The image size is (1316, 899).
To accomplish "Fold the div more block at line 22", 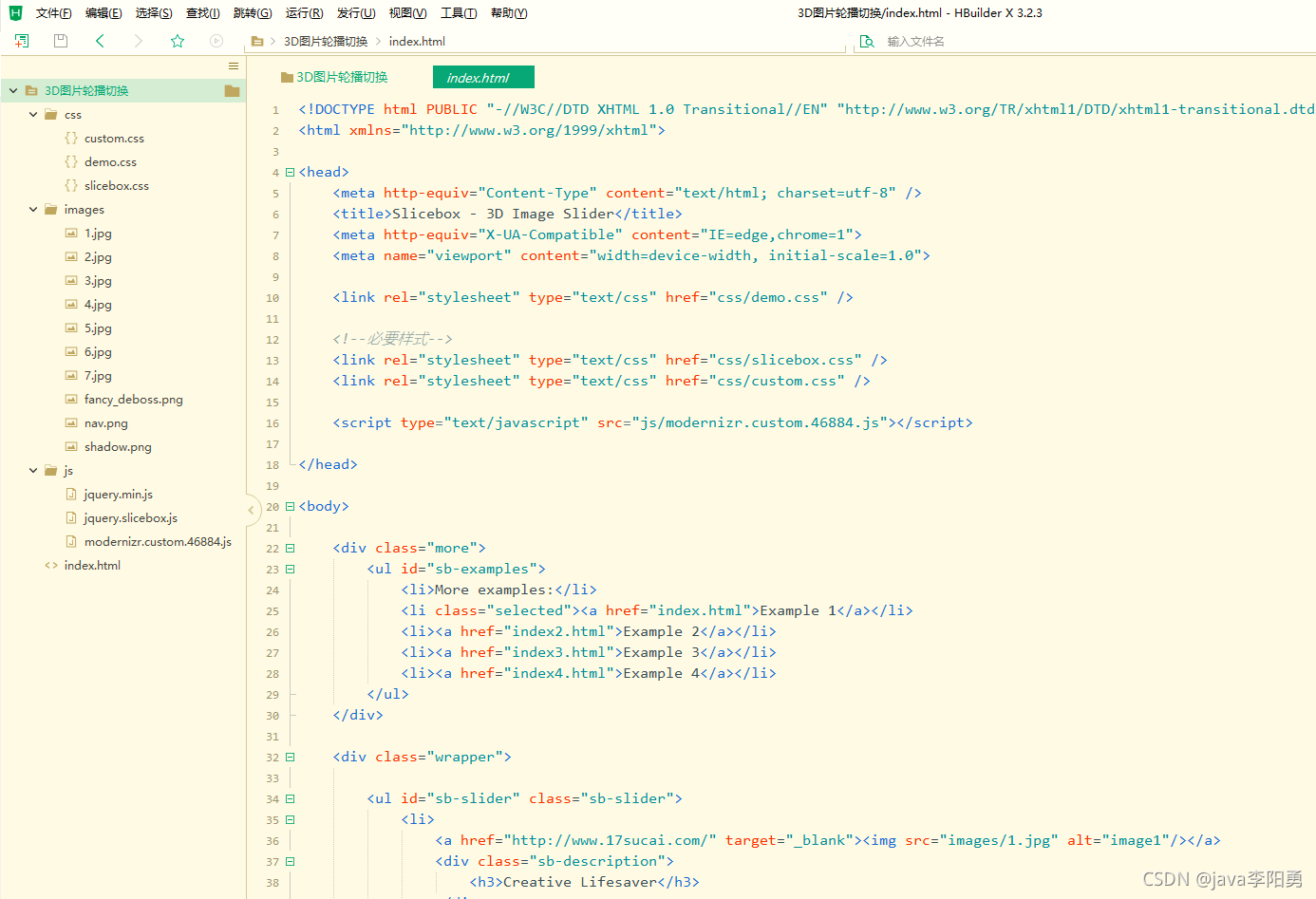I will point(291,548).
